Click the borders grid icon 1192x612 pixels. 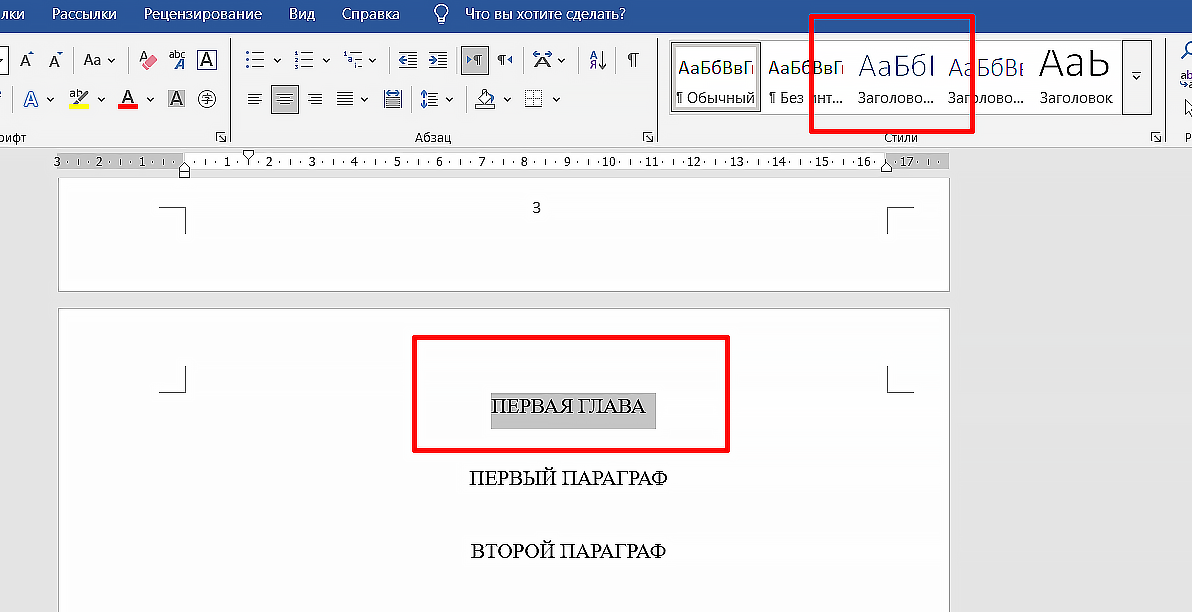(x=534, y=99)
